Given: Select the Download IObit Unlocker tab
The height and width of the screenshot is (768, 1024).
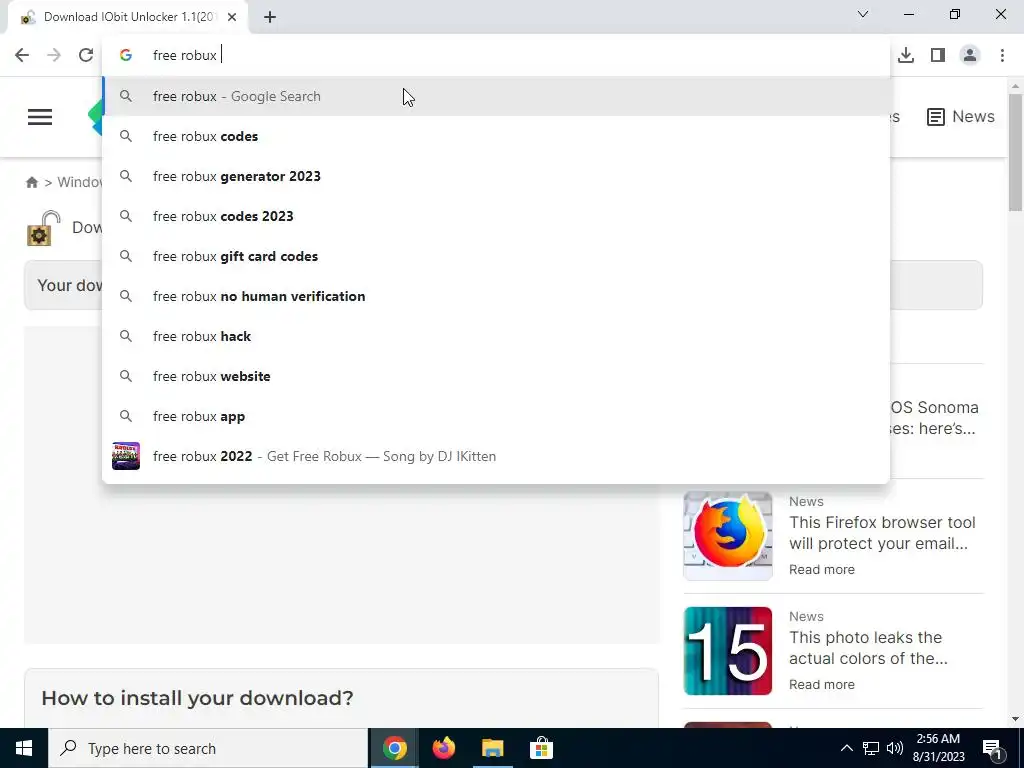Looking at the screenshot, I should pyautogui.click(x=127, y=17).
